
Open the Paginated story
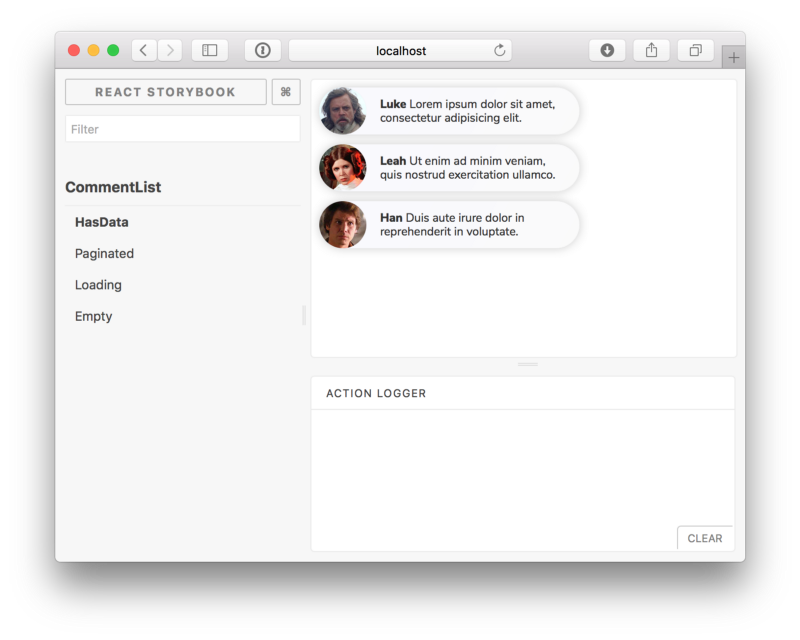pos(104,254)
